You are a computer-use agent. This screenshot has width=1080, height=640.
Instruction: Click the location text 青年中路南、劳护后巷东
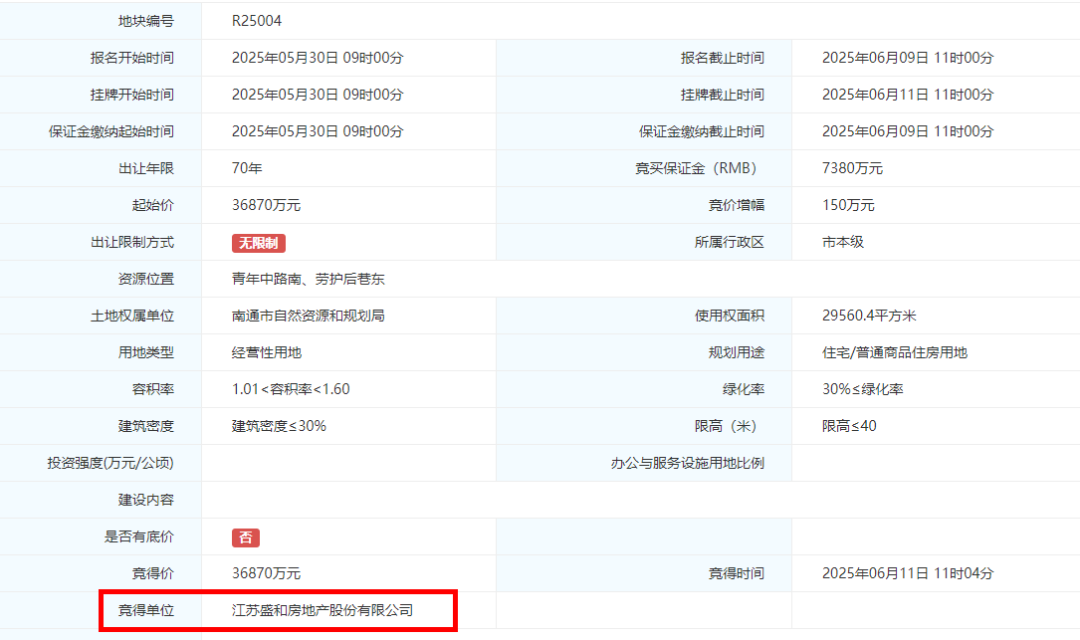coord(309,279)
